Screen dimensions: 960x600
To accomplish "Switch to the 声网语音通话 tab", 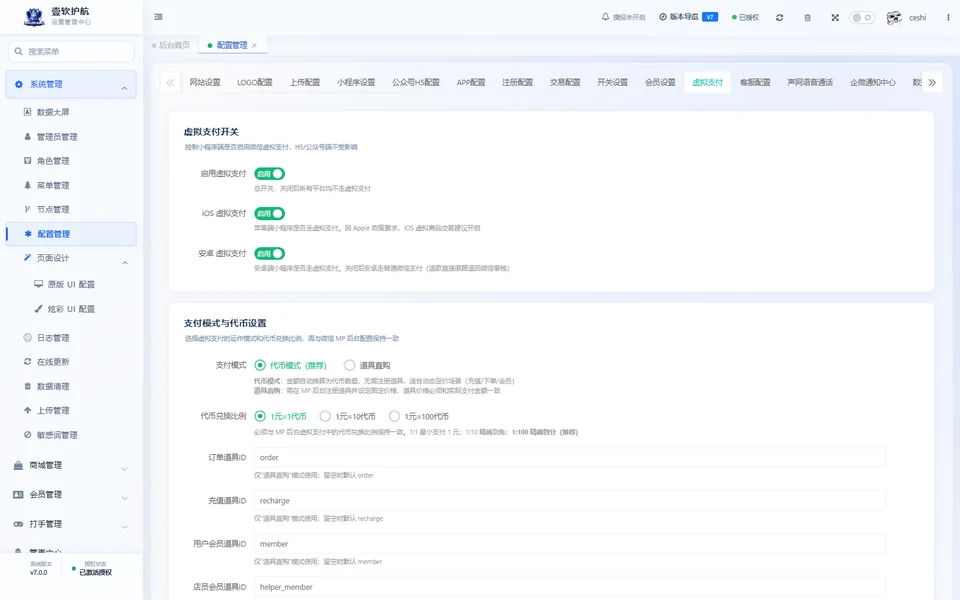I will coord(810,82).
